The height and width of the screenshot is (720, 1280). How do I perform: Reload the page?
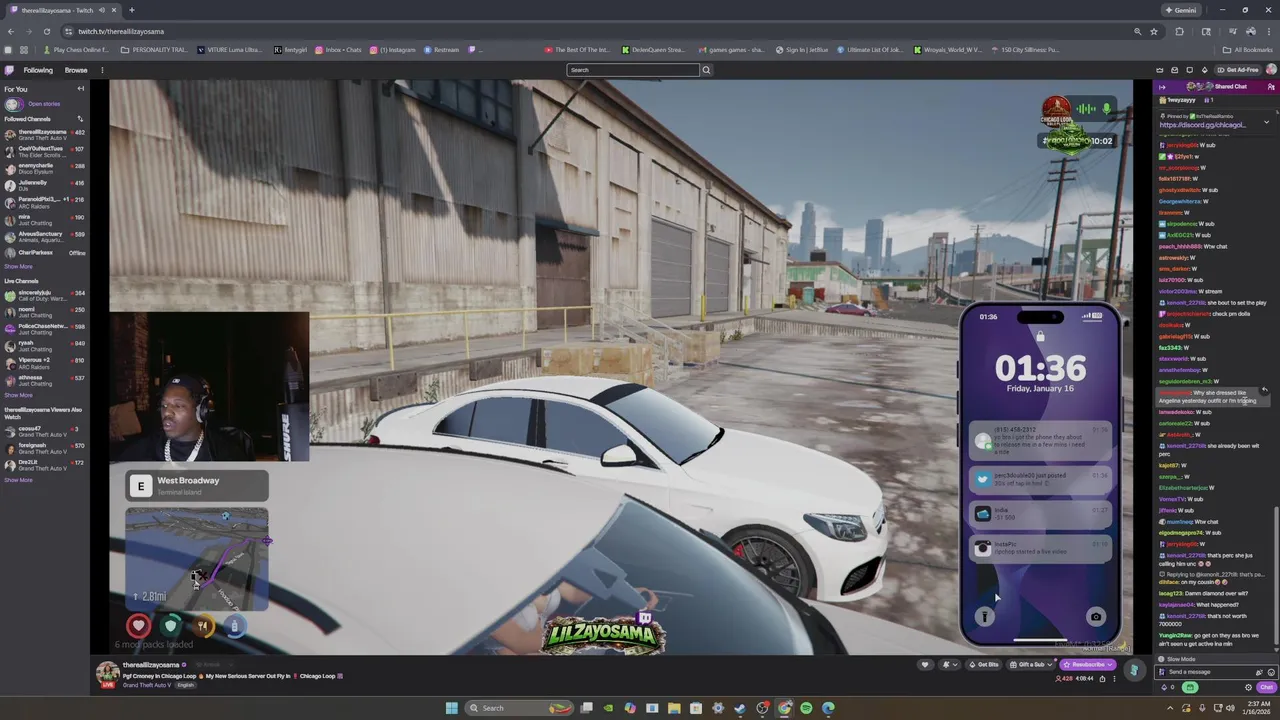[x=49, y=31]
